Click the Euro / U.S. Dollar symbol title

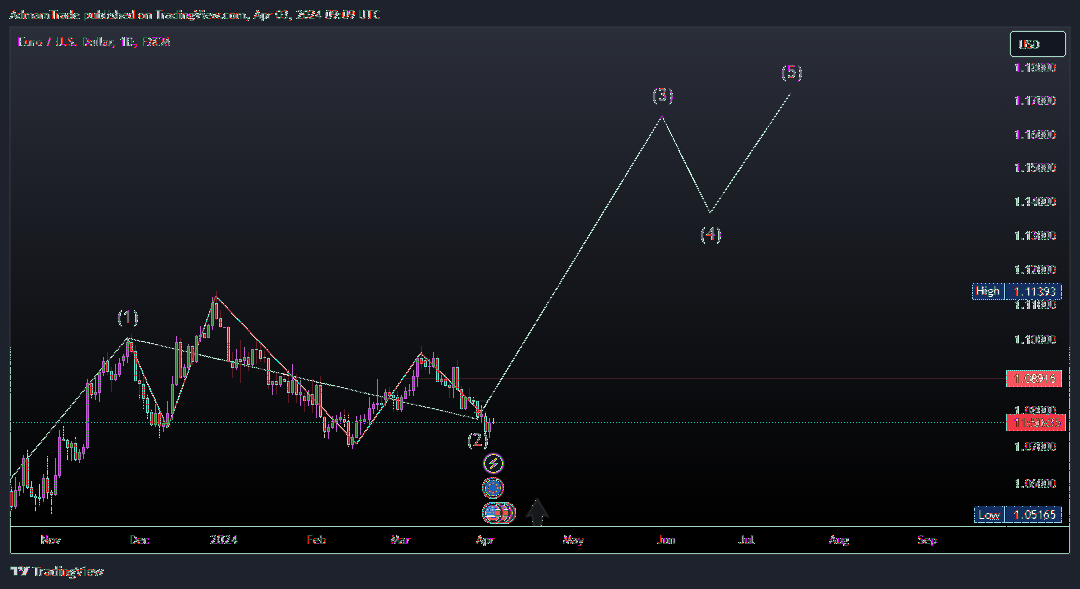[x=94, y=42]
